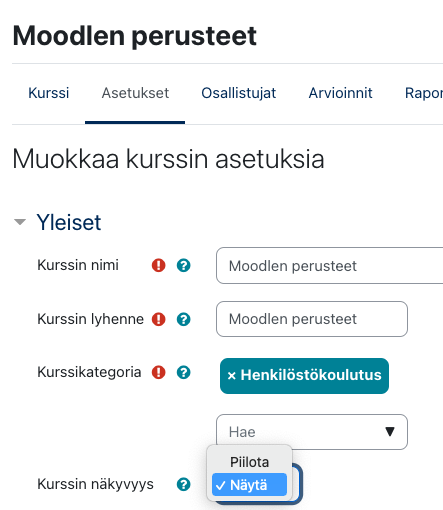Select the Asetukset tab

(135, 93)
